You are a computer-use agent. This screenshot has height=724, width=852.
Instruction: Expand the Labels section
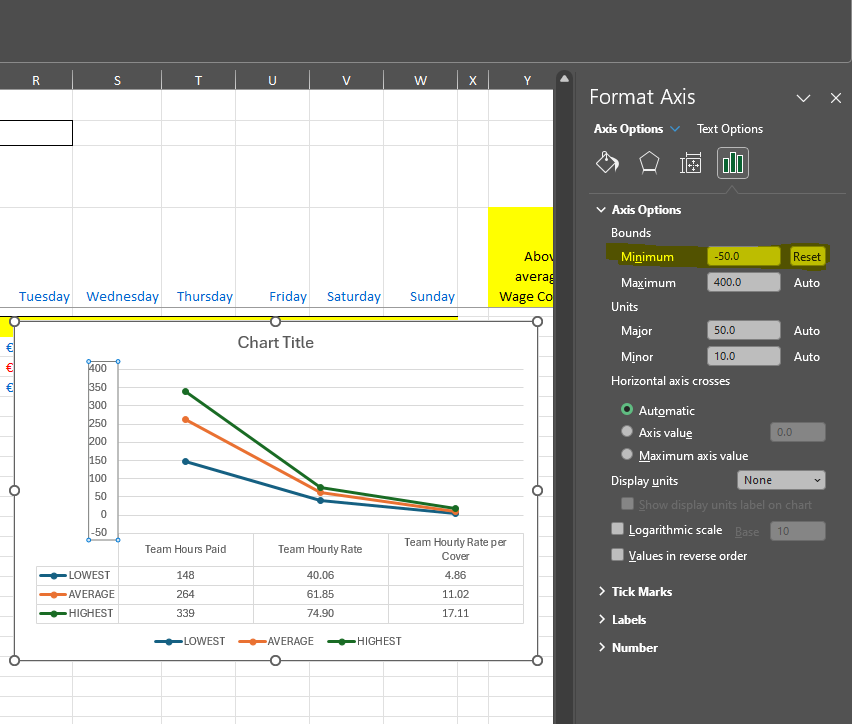[628, 619]
